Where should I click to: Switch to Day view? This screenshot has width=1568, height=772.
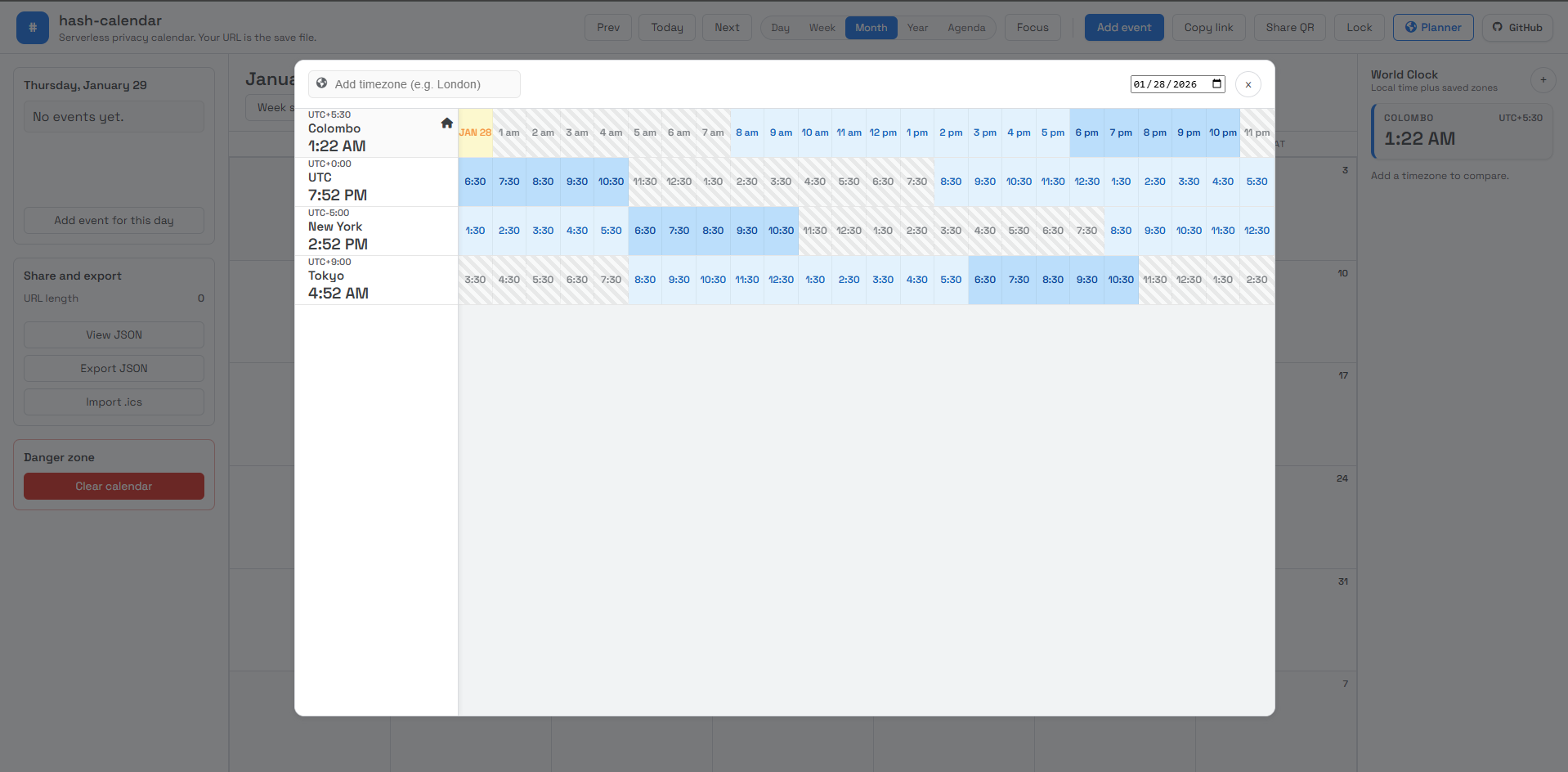(781, 28)
